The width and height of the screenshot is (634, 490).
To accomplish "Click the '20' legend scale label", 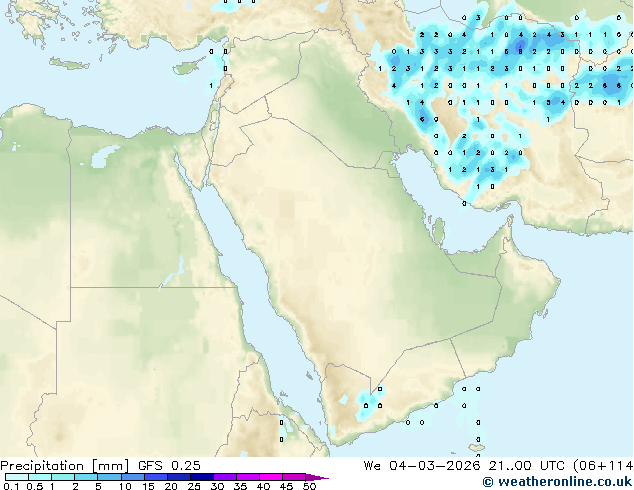I will [171, 486].
